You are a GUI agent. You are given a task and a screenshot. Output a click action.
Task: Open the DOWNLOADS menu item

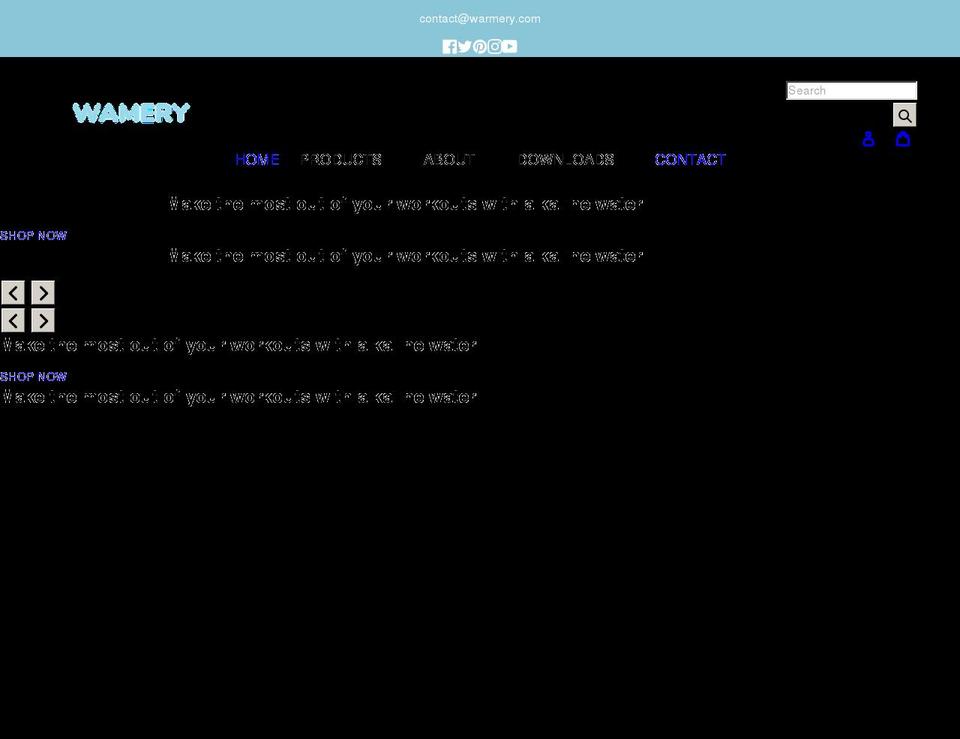(x=566, y=160)
